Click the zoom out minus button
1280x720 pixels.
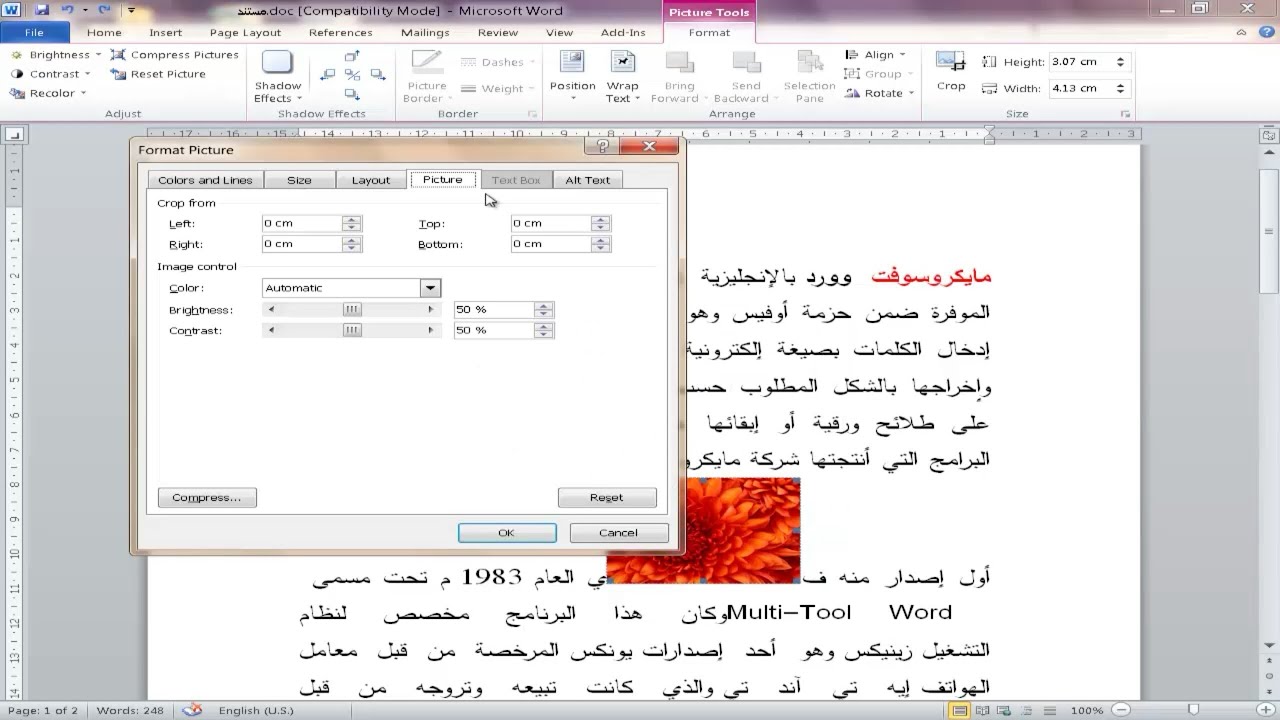1120,710
